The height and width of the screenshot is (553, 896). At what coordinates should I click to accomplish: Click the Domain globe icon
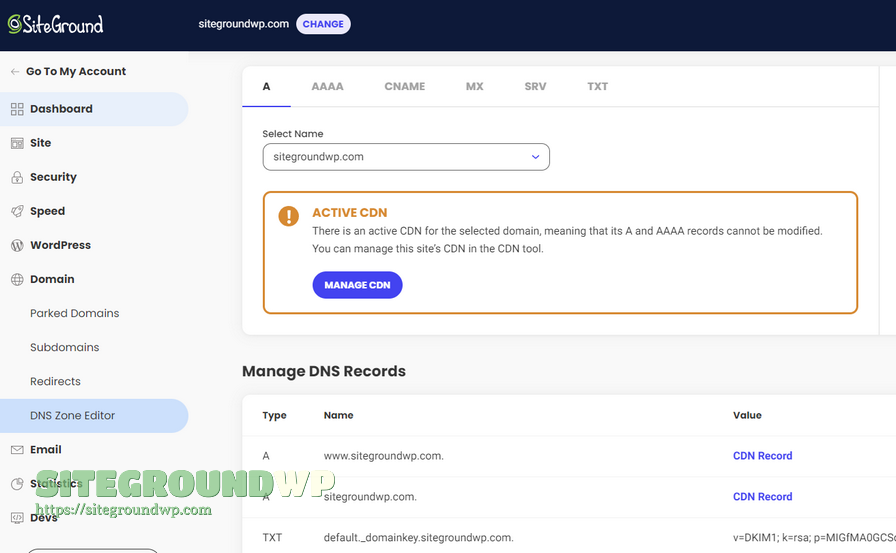click(17, 279)
